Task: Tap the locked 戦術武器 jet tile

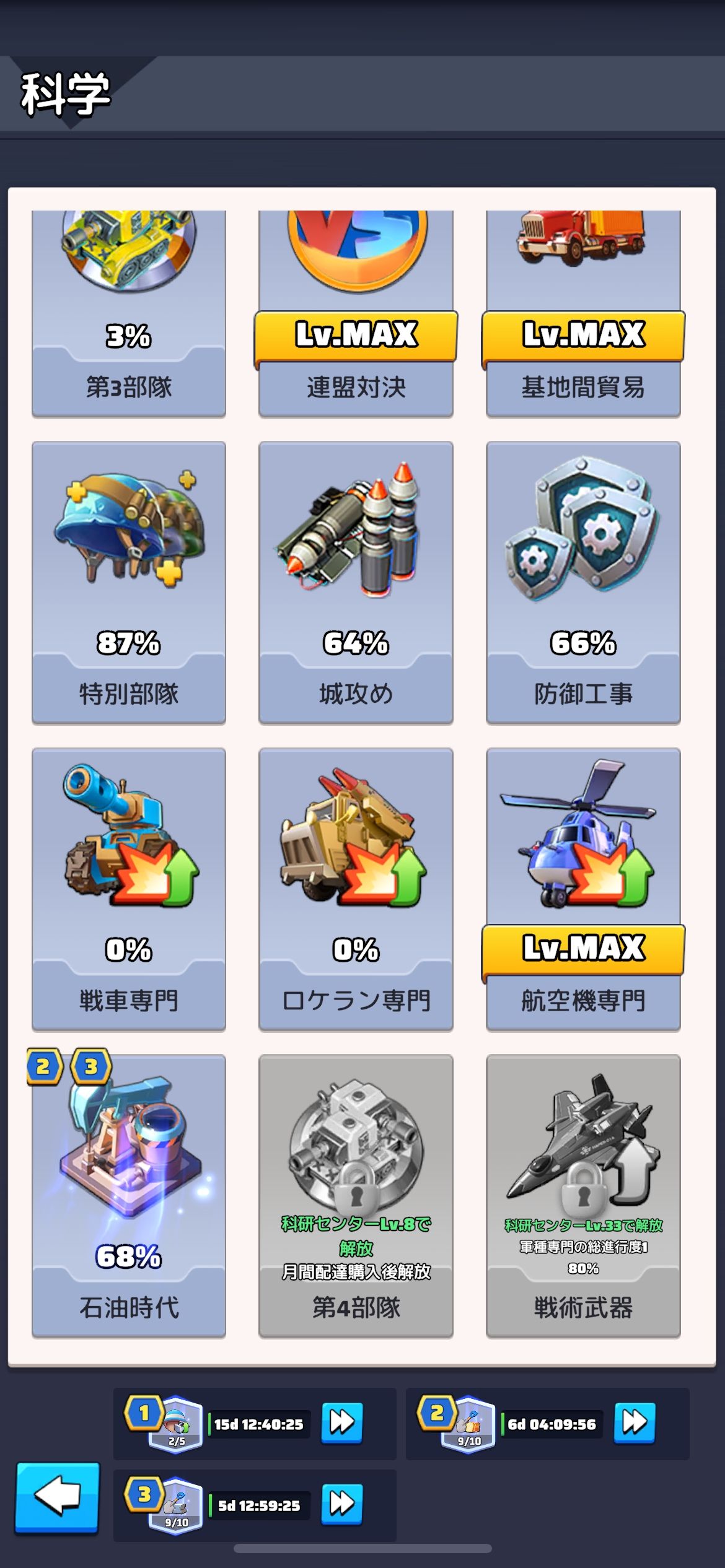Action: [583, 1196]
